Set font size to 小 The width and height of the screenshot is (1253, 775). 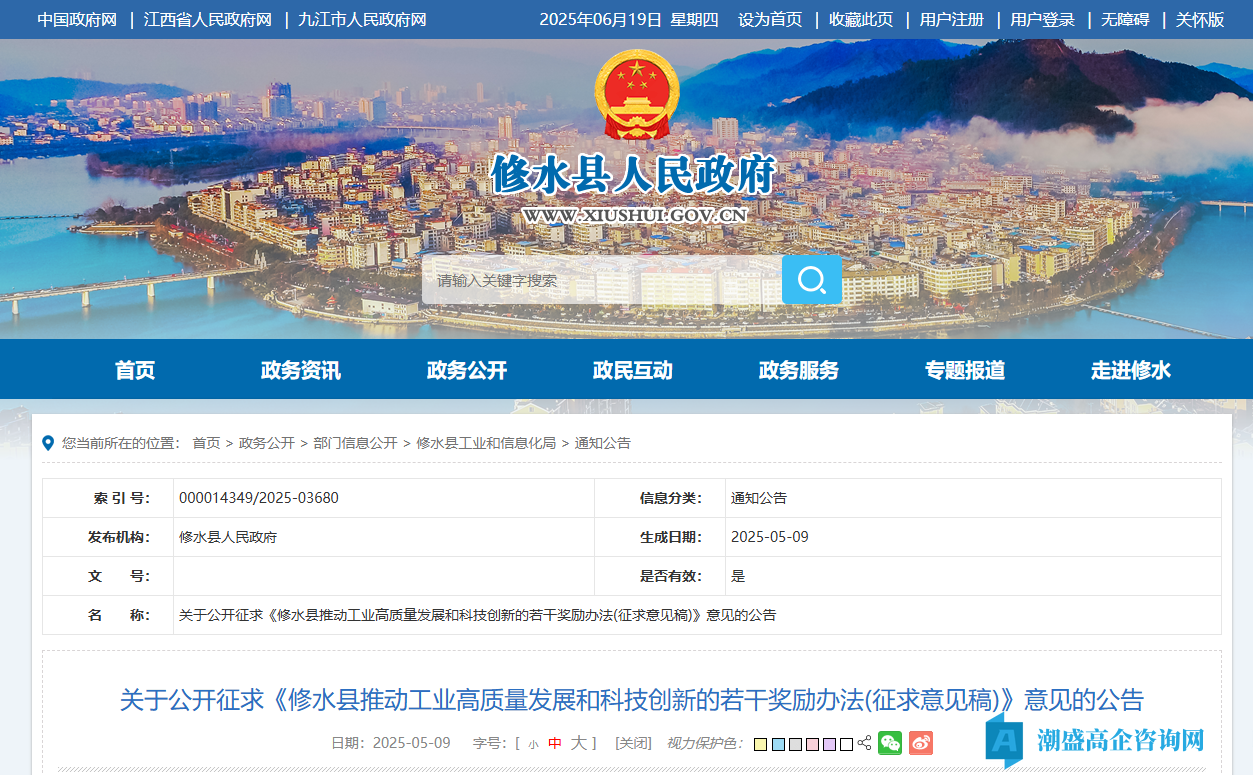pos(533,744)
